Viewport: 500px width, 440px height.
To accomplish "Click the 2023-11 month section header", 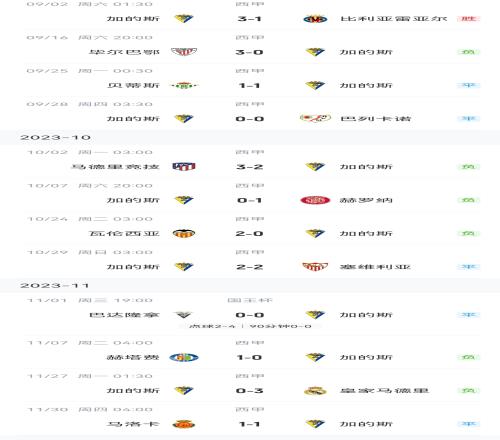I will pos(54,286).
